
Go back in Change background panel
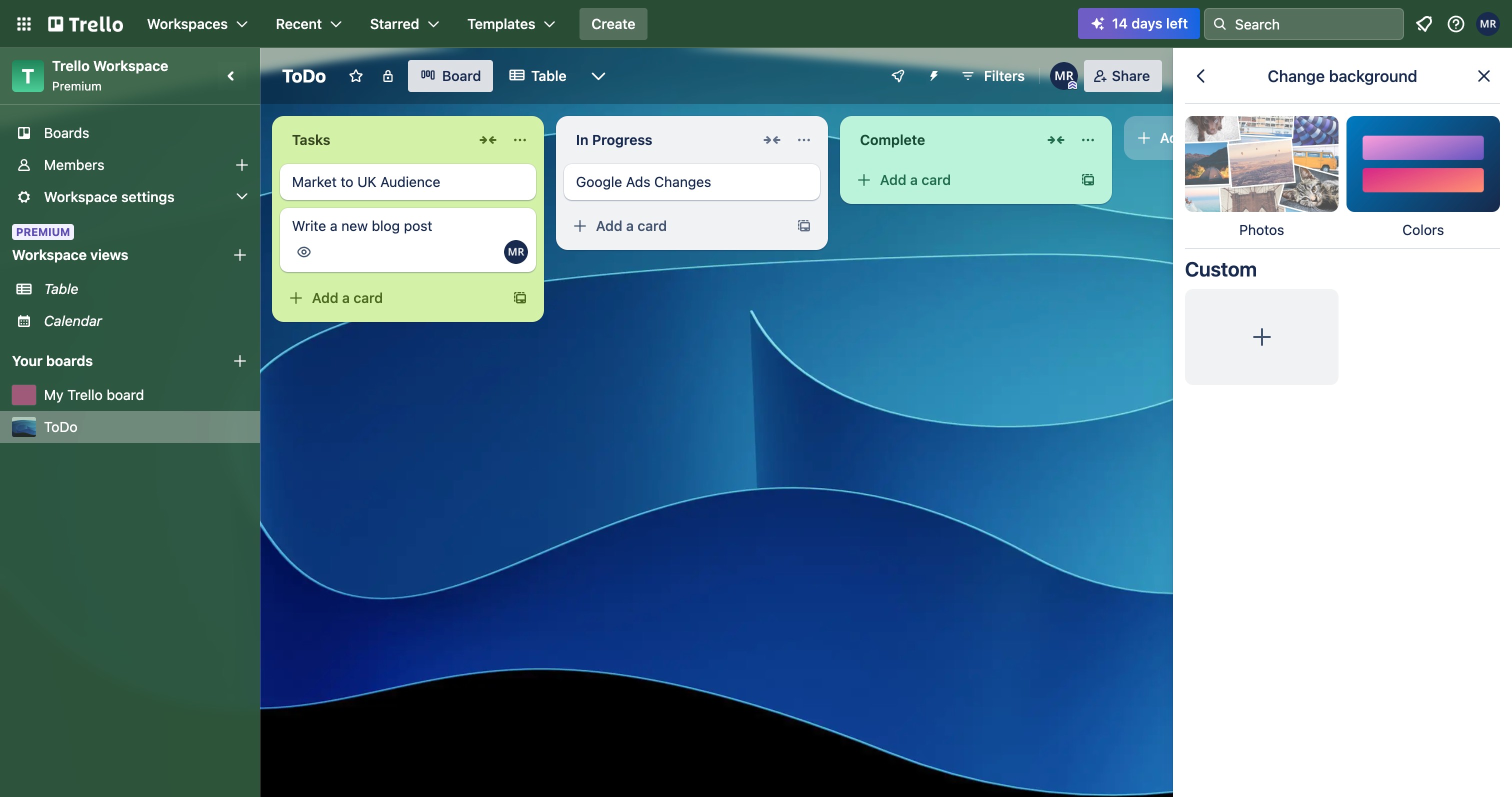pos(1200,75)
